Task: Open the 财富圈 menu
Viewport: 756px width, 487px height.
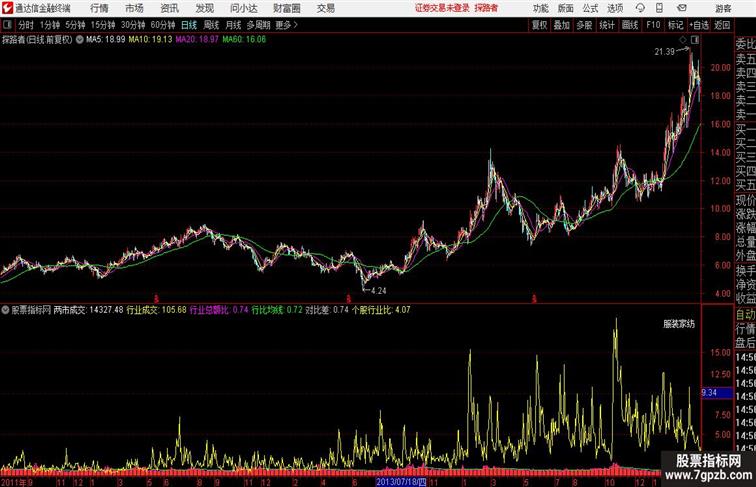Action: (x=286, y=8)
